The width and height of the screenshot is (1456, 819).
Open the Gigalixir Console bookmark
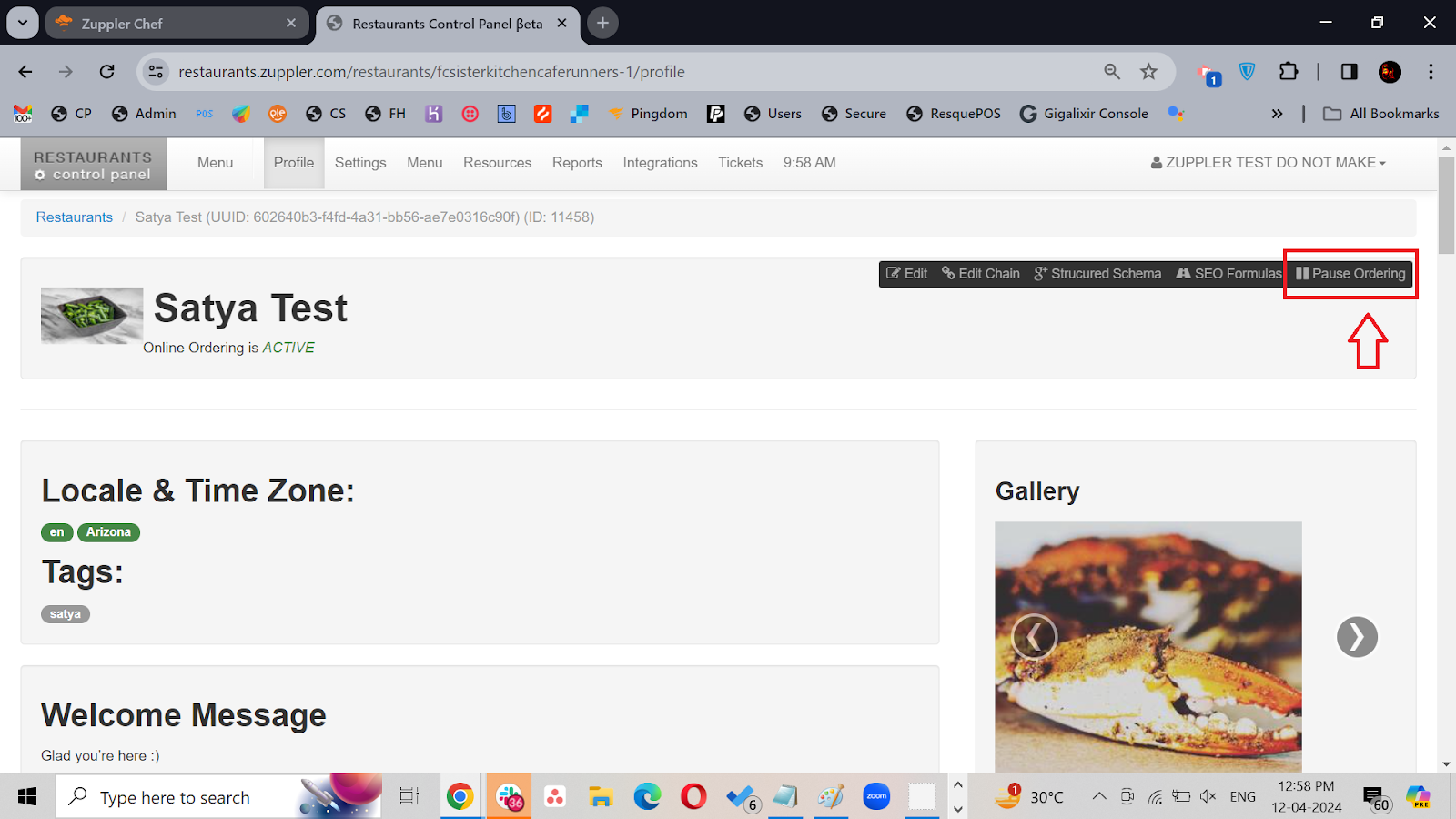1084,114
